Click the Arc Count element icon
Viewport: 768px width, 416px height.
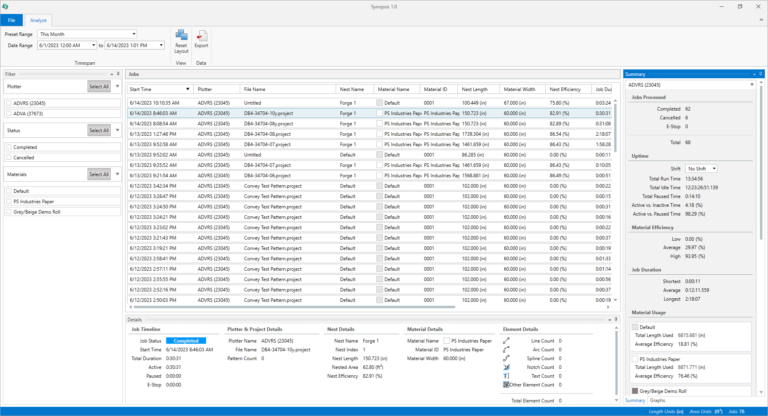[x=506, y=349]
